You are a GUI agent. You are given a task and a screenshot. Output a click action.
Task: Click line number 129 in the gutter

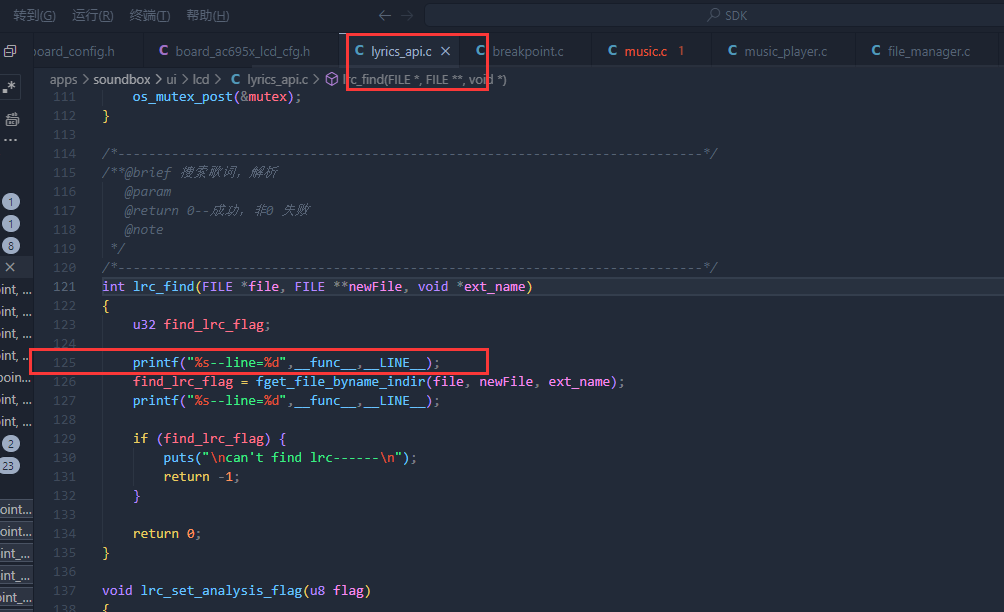pos(64,439)
